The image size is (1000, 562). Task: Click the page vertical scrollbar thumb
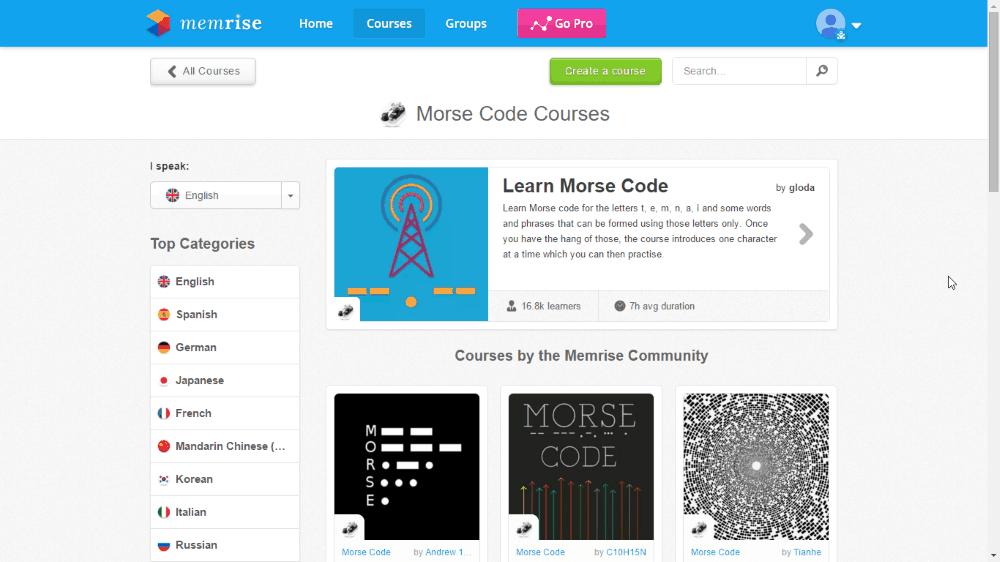(994, 102)
